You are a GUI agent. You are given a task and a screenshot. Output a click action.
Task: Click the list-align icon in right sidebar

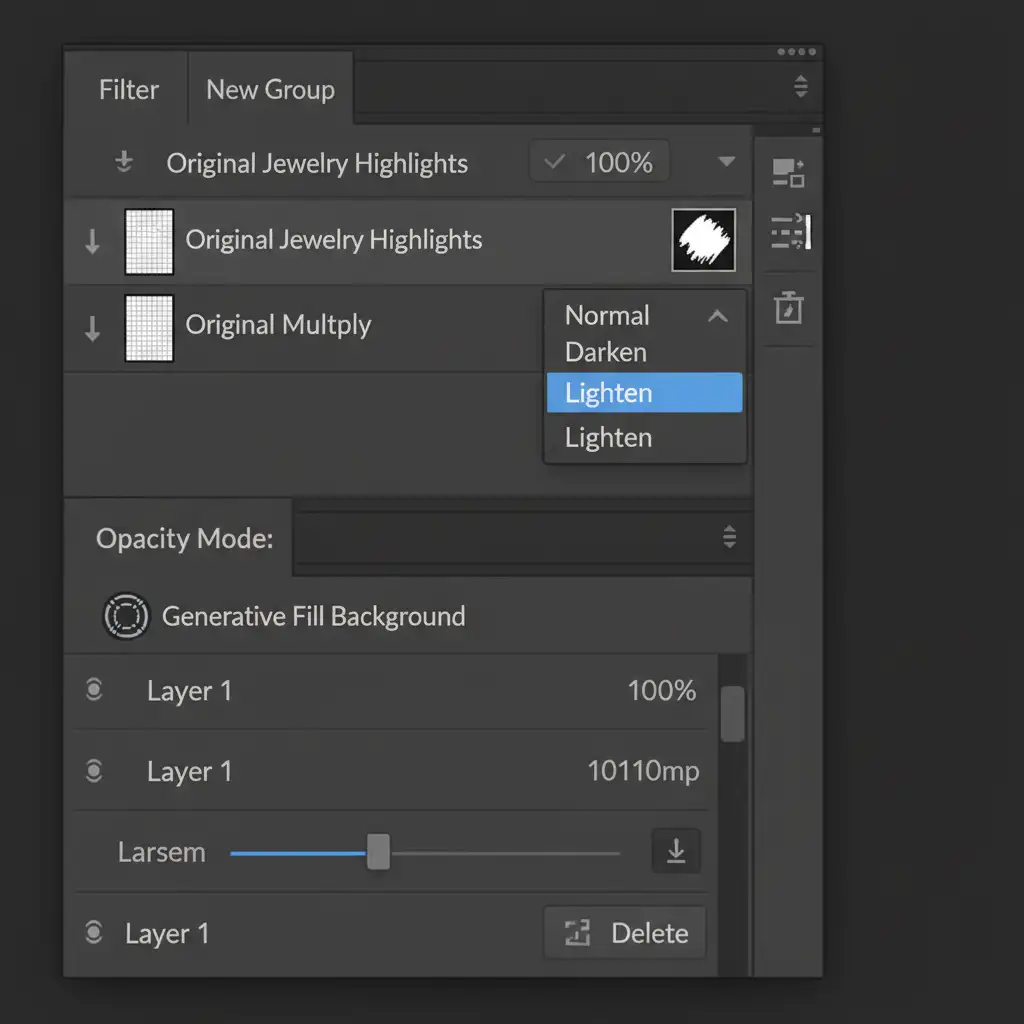click(791, 233)
